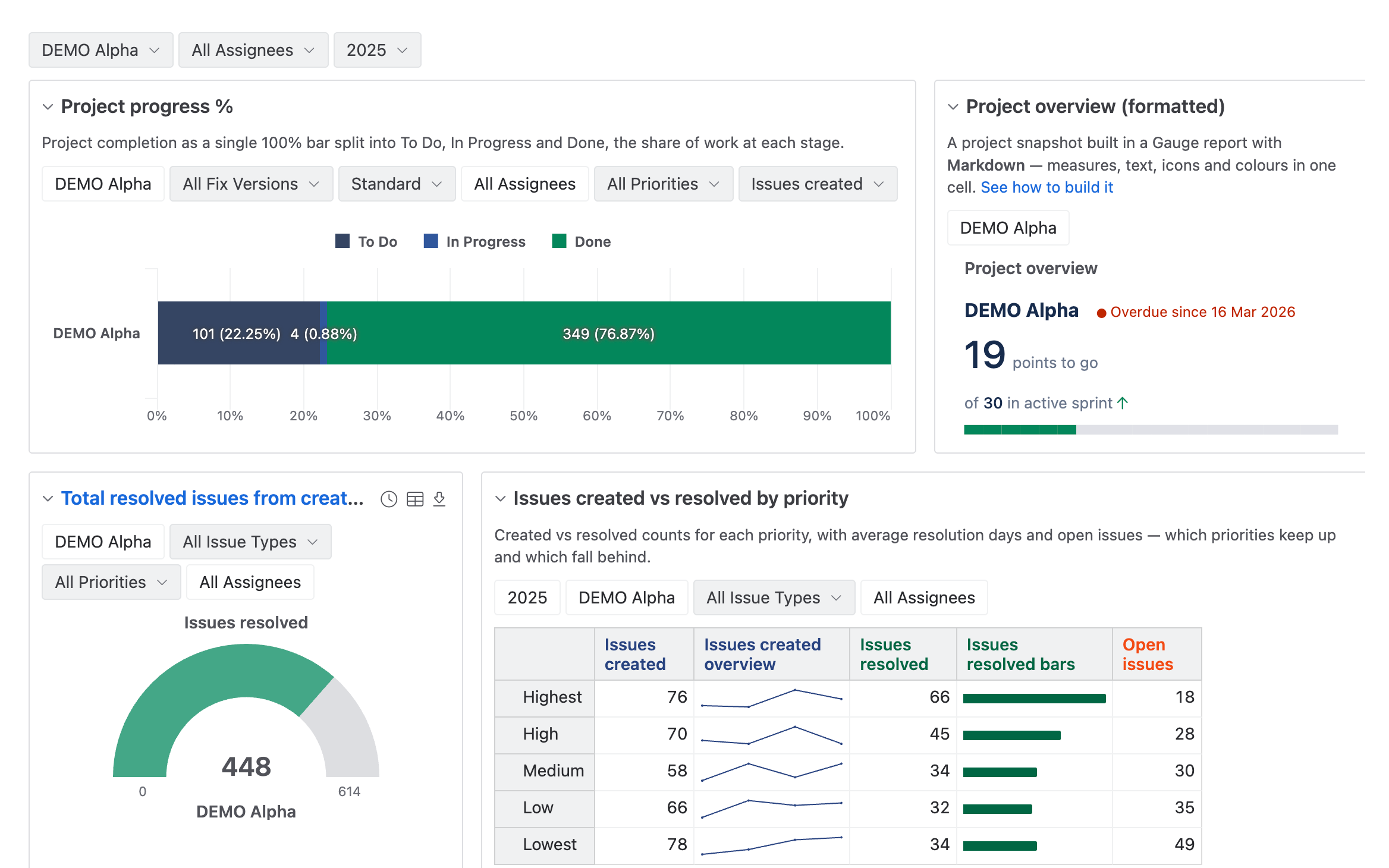This screenshot has height=868, width=1389.
Task: Export the Total resolved issues report
Action: [439, 499]
